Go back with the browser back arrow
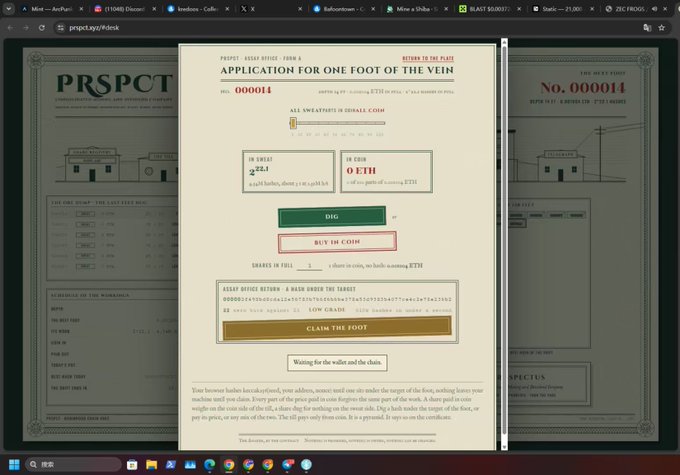 point(10,28)
